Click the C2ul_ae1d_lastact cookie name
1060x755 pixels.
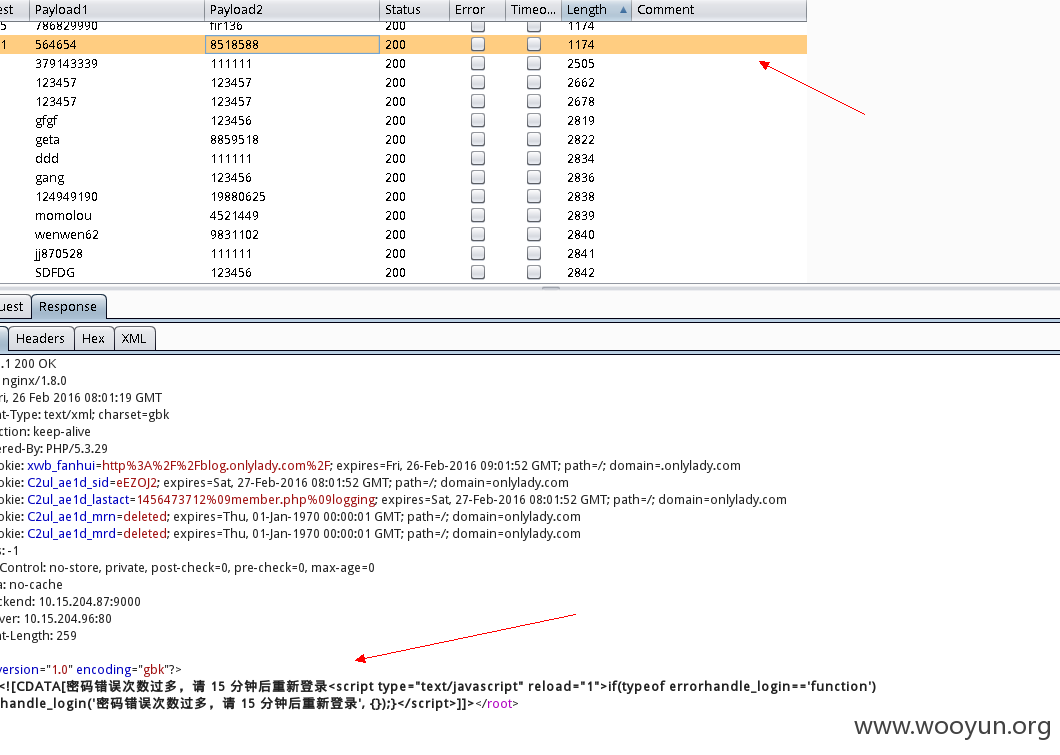[78, 500]
